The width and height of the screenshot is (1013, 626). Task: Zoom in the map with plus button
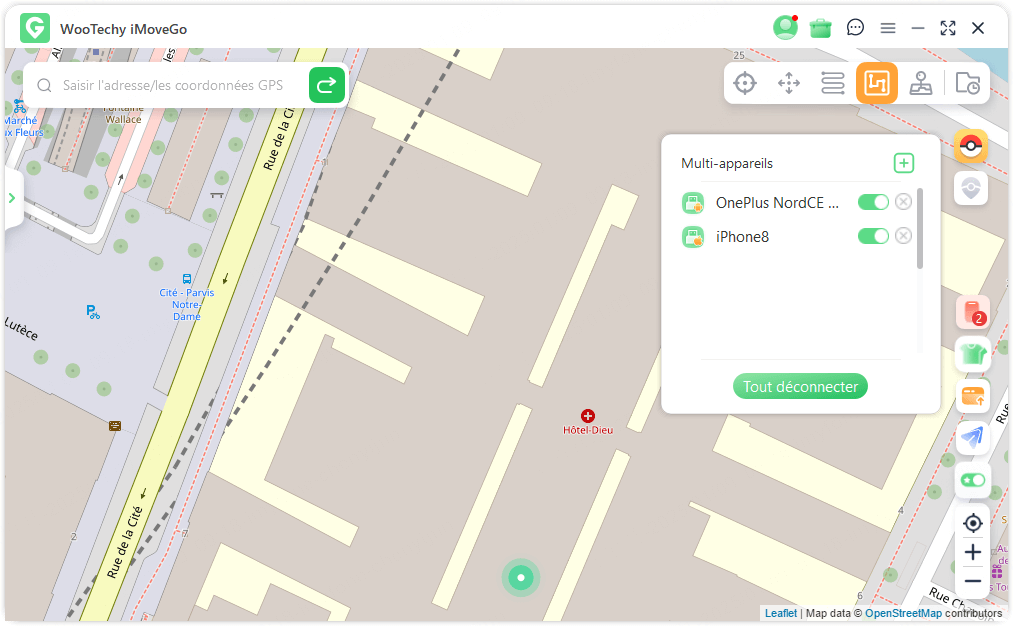point(972,552)
